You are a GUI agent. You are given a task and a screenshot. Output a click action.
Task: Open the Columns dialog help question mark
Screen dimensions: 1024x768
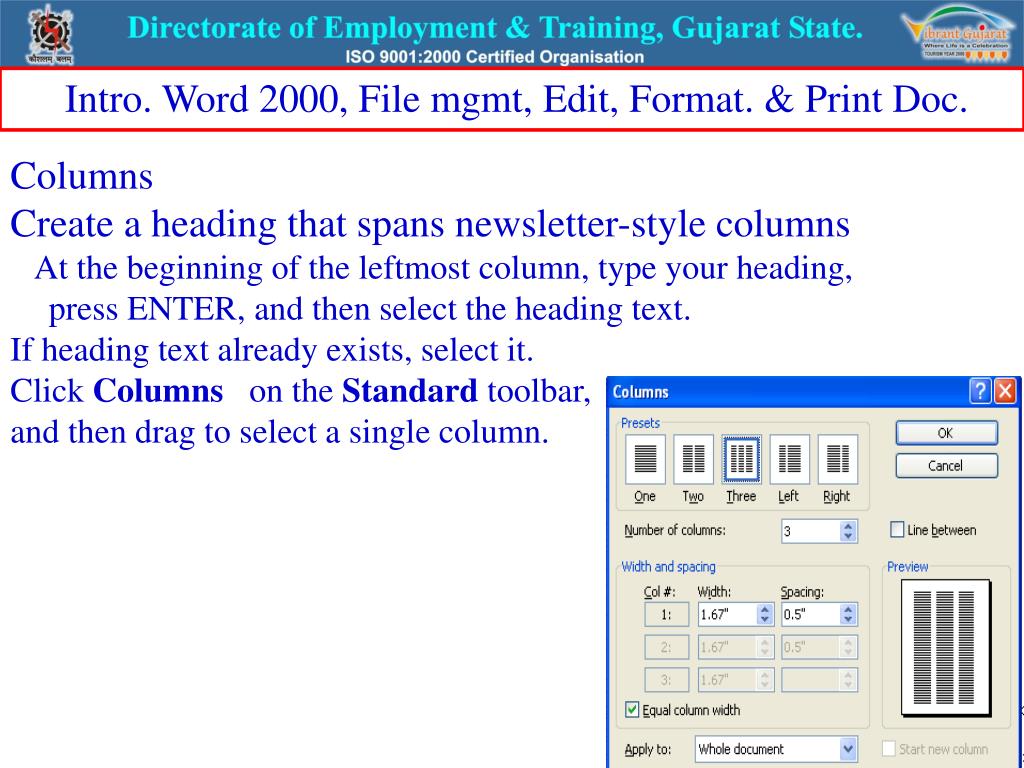click(980, 391)
